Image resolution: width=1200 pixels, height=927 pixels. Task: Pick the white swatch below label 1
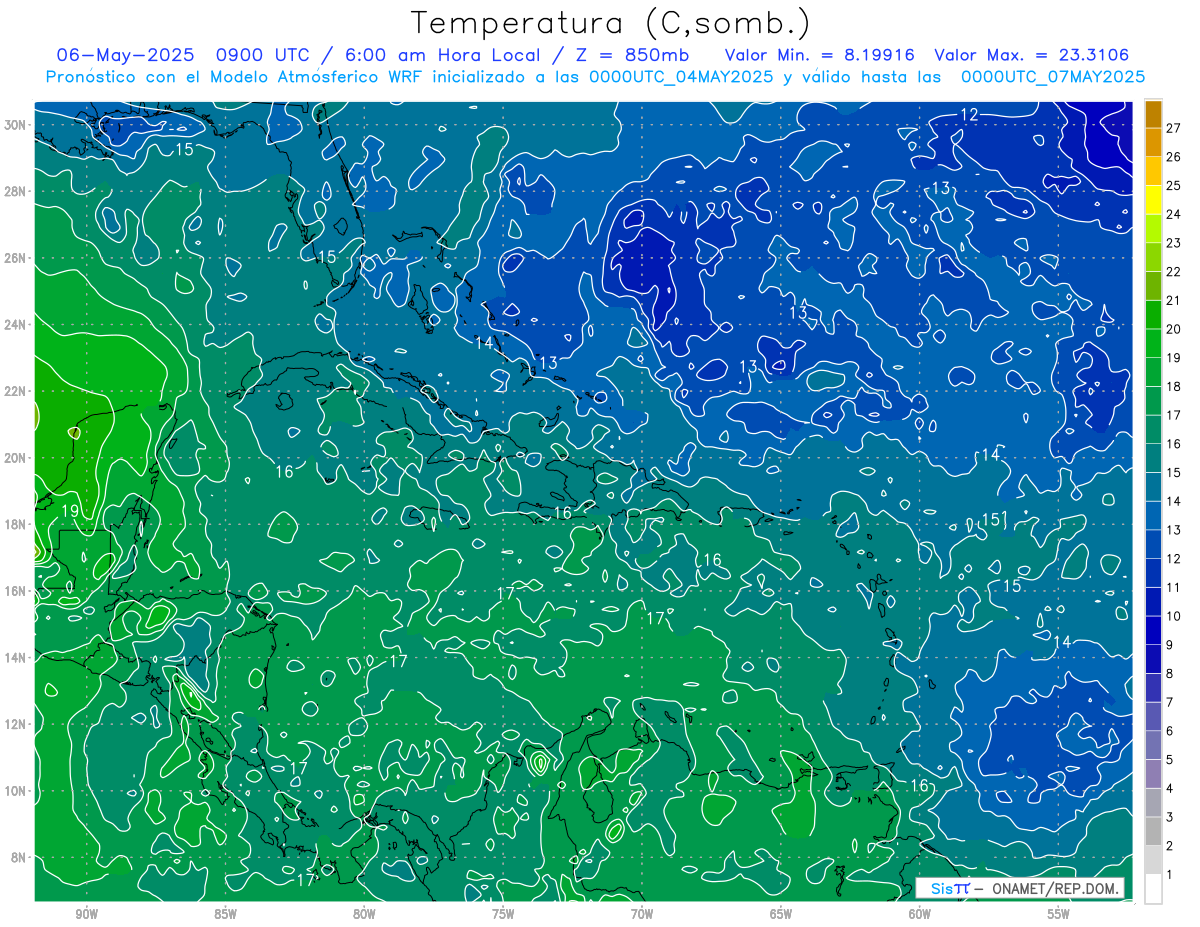1153,889
